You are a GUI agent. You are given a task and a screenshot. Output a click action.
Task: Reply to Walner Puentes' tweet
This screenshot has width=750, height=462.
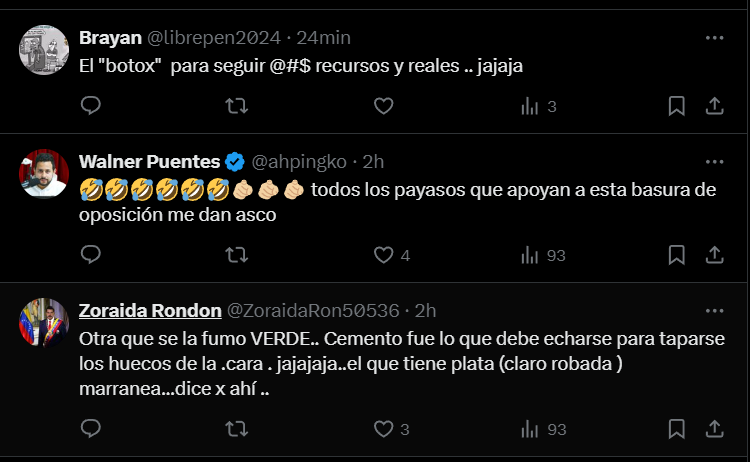(90, 255)
